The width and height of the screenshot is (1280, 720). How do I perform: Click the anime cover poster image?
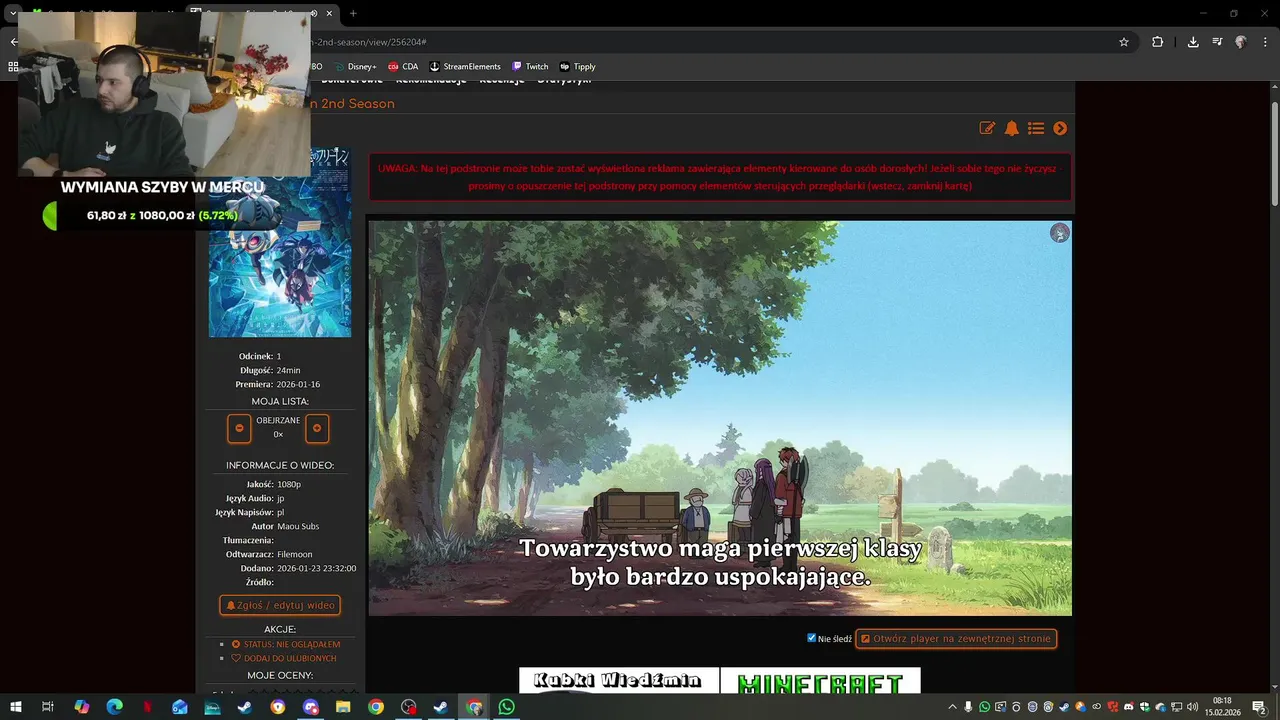pos(280,258)
